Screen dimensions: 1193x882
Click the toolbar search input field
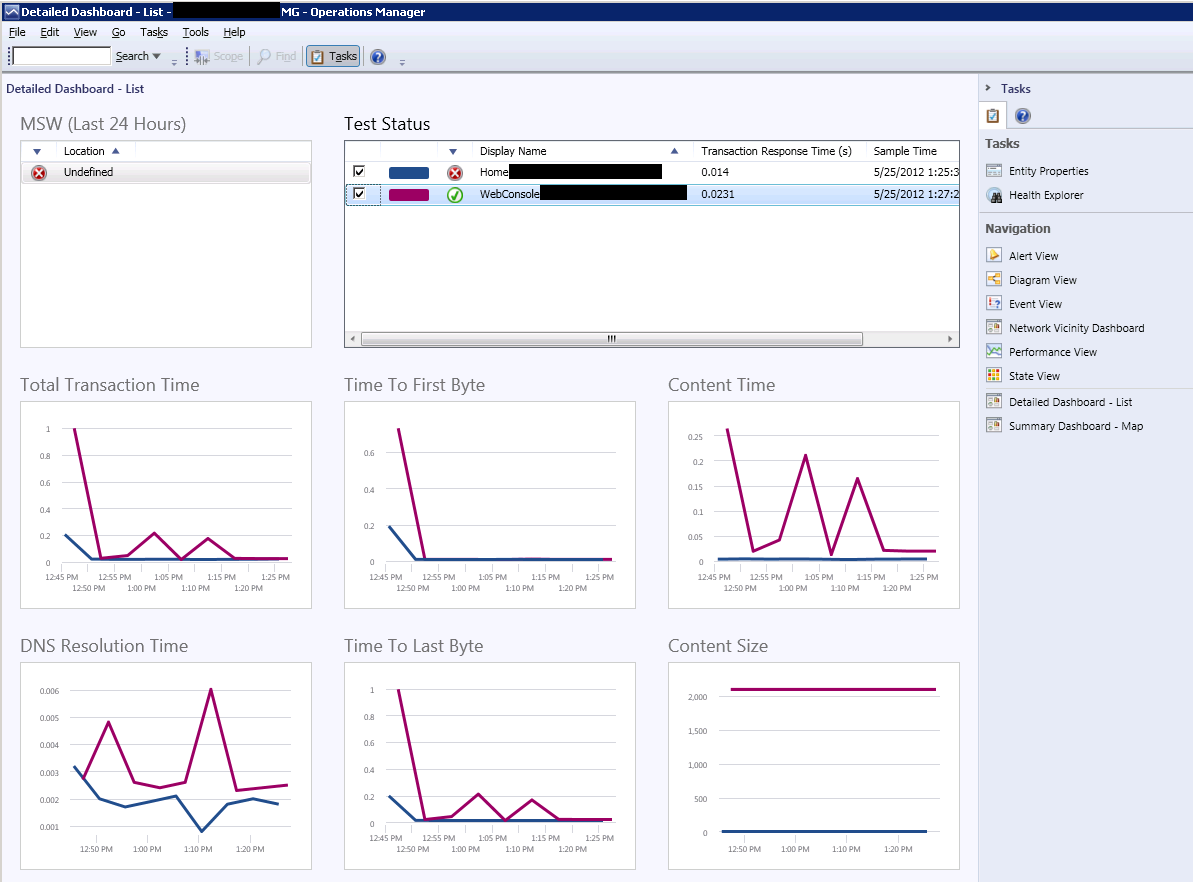click(62, 56)
